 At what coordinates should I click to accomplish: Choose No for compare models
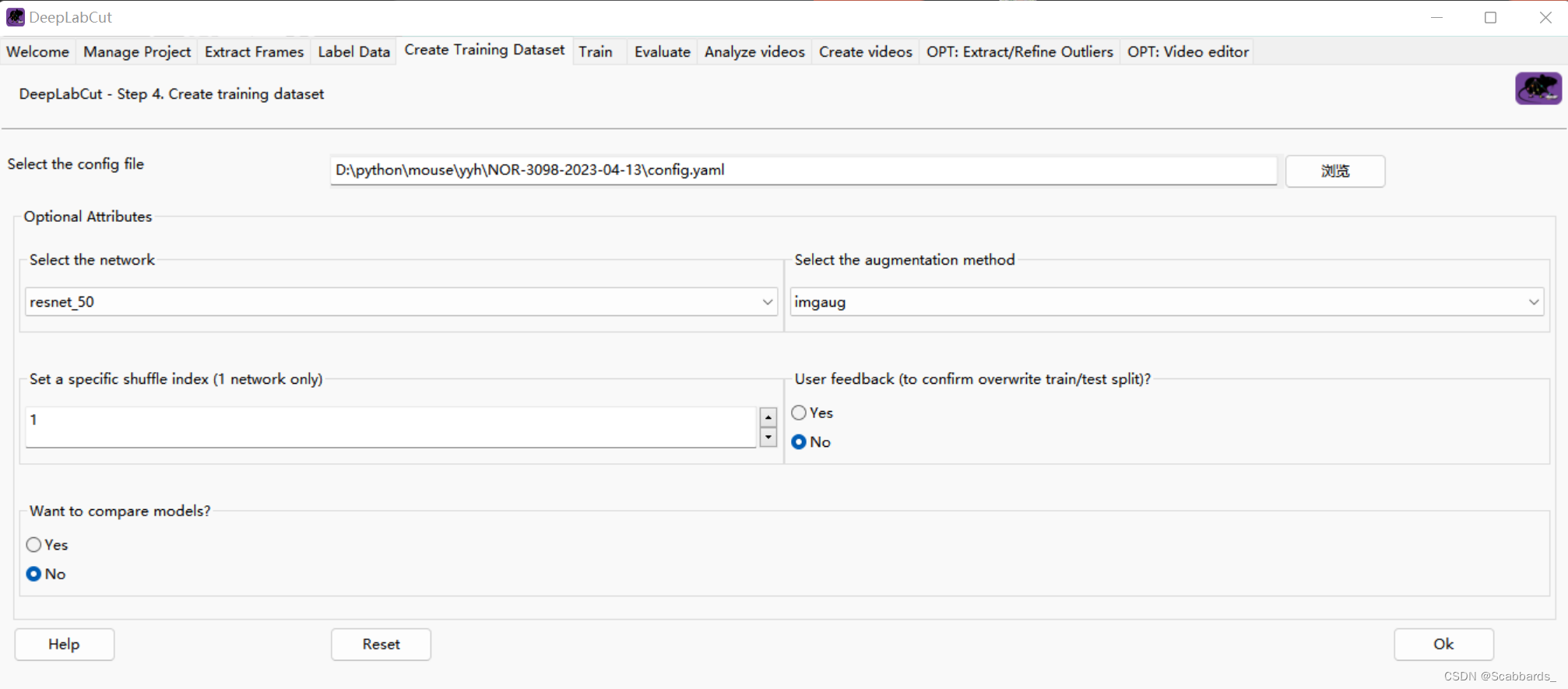point(45,575)
